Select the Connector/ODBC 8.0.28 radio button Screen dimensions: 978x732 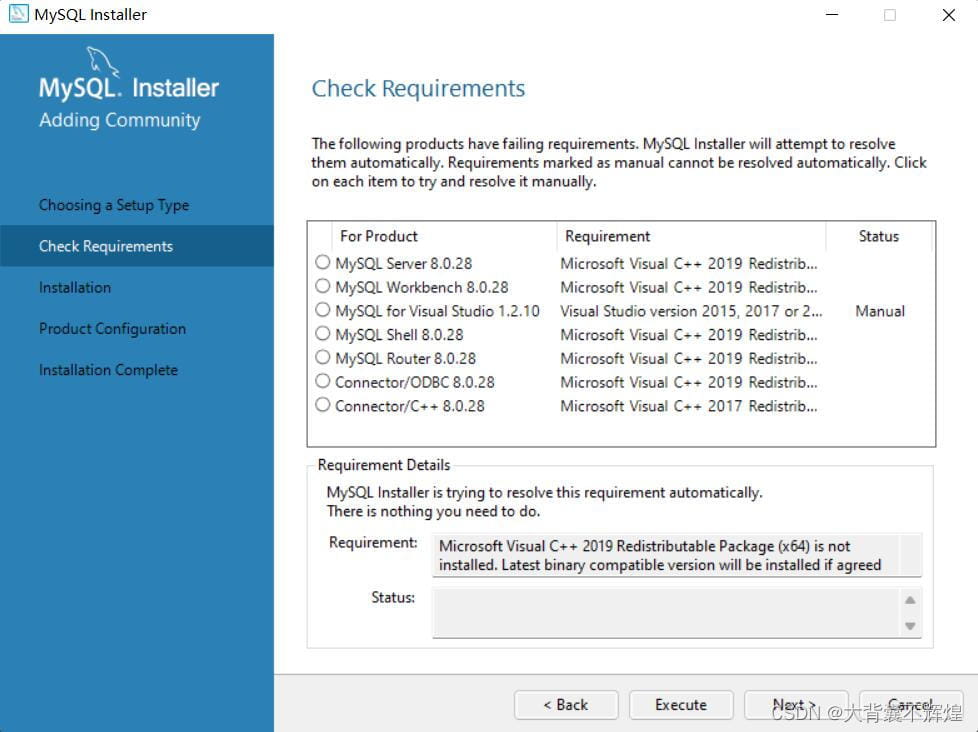(322, 382)
